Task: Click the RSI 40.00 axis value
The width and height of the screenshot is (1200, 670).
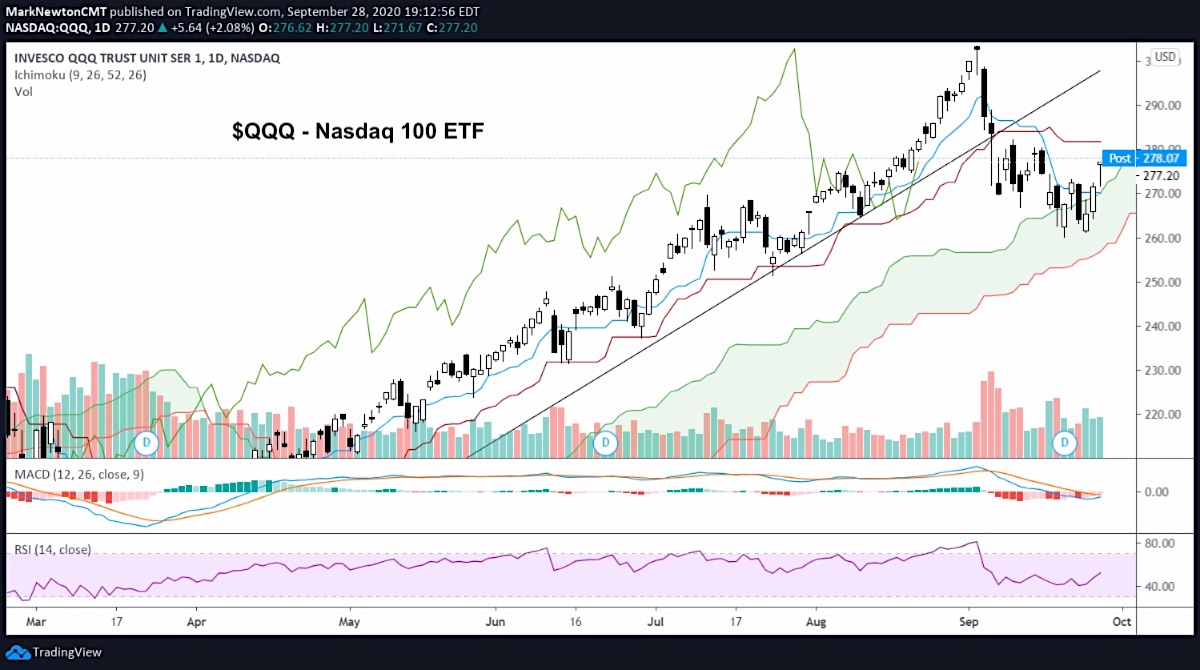Action: [x=1159, y=586]
